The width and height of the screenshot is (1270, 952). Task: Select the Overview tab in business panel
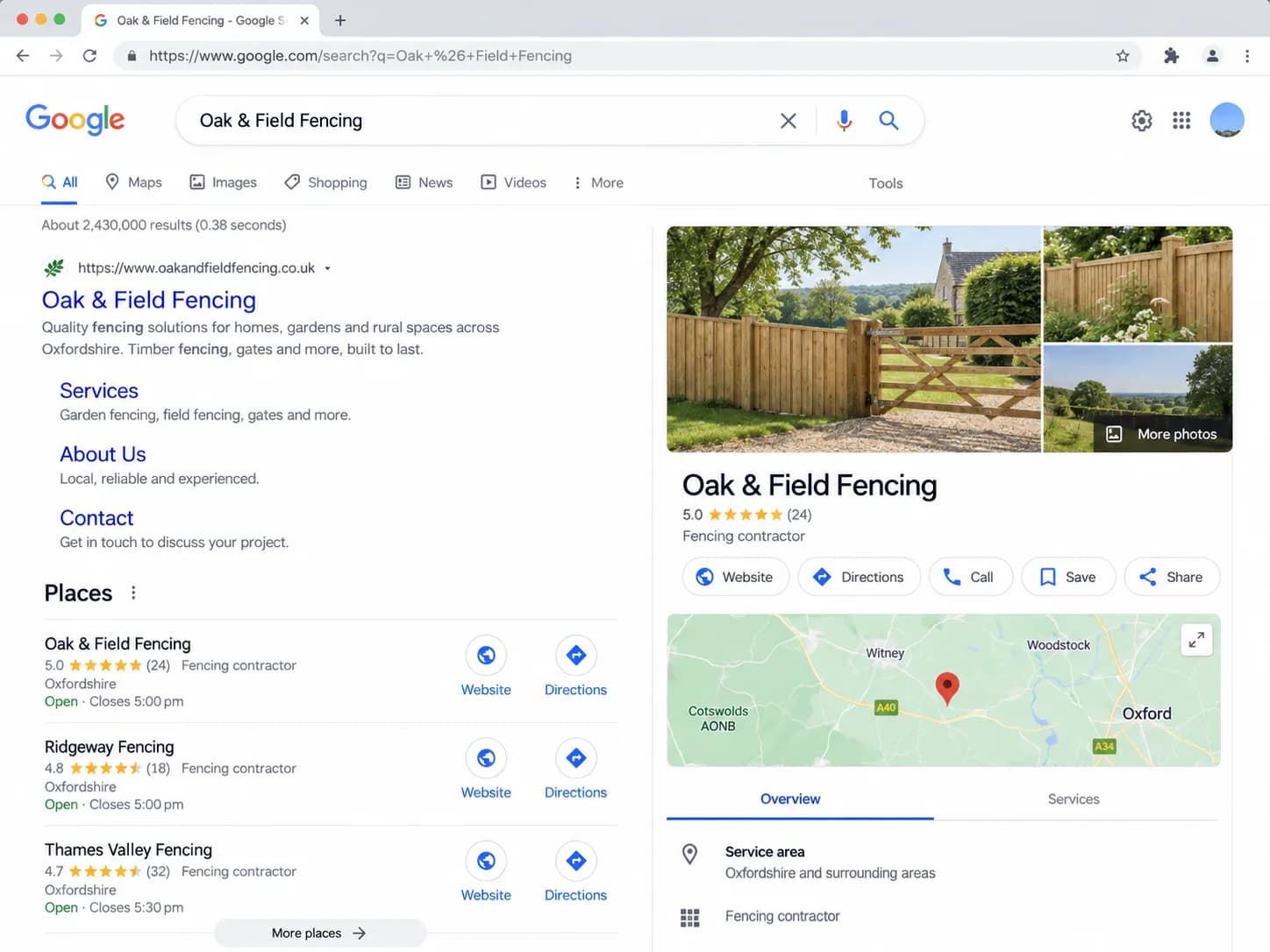point(790,799)
